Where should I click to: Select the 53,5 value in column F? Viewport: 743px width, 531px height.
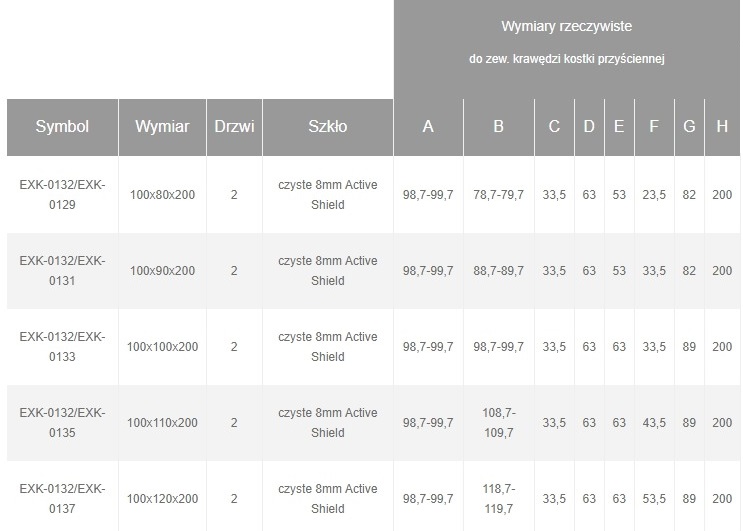point(654,499)
